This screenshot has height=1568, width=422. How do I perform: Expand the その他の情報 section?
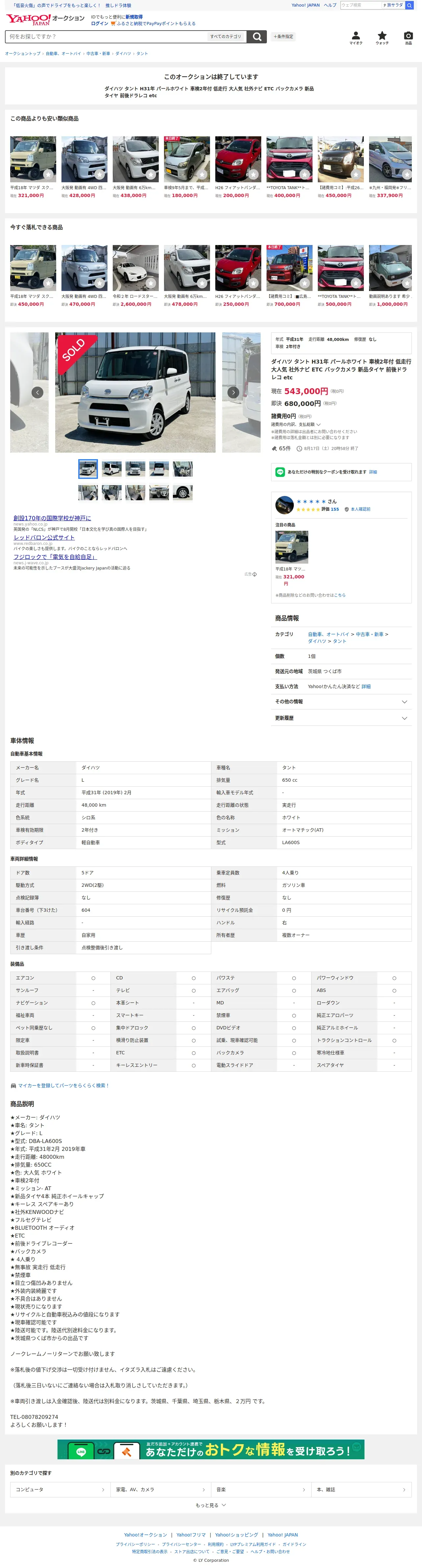tap(341, 702)
